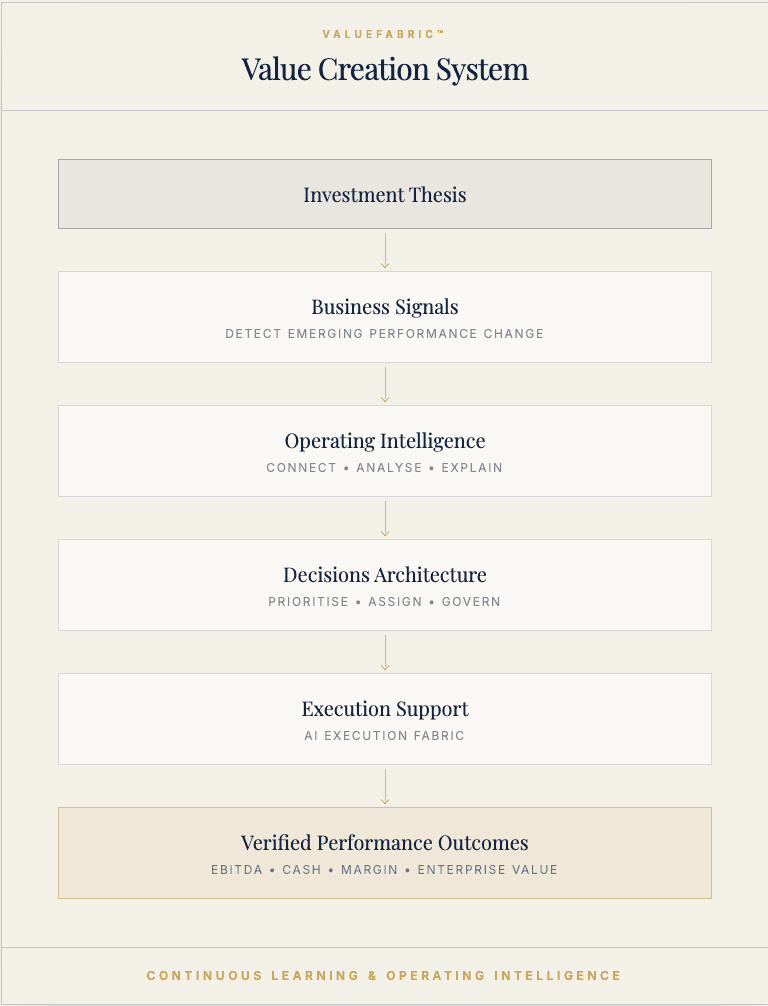768x1006 pixels.
Task: Select the Investment Thesis box
Action: 385,194
